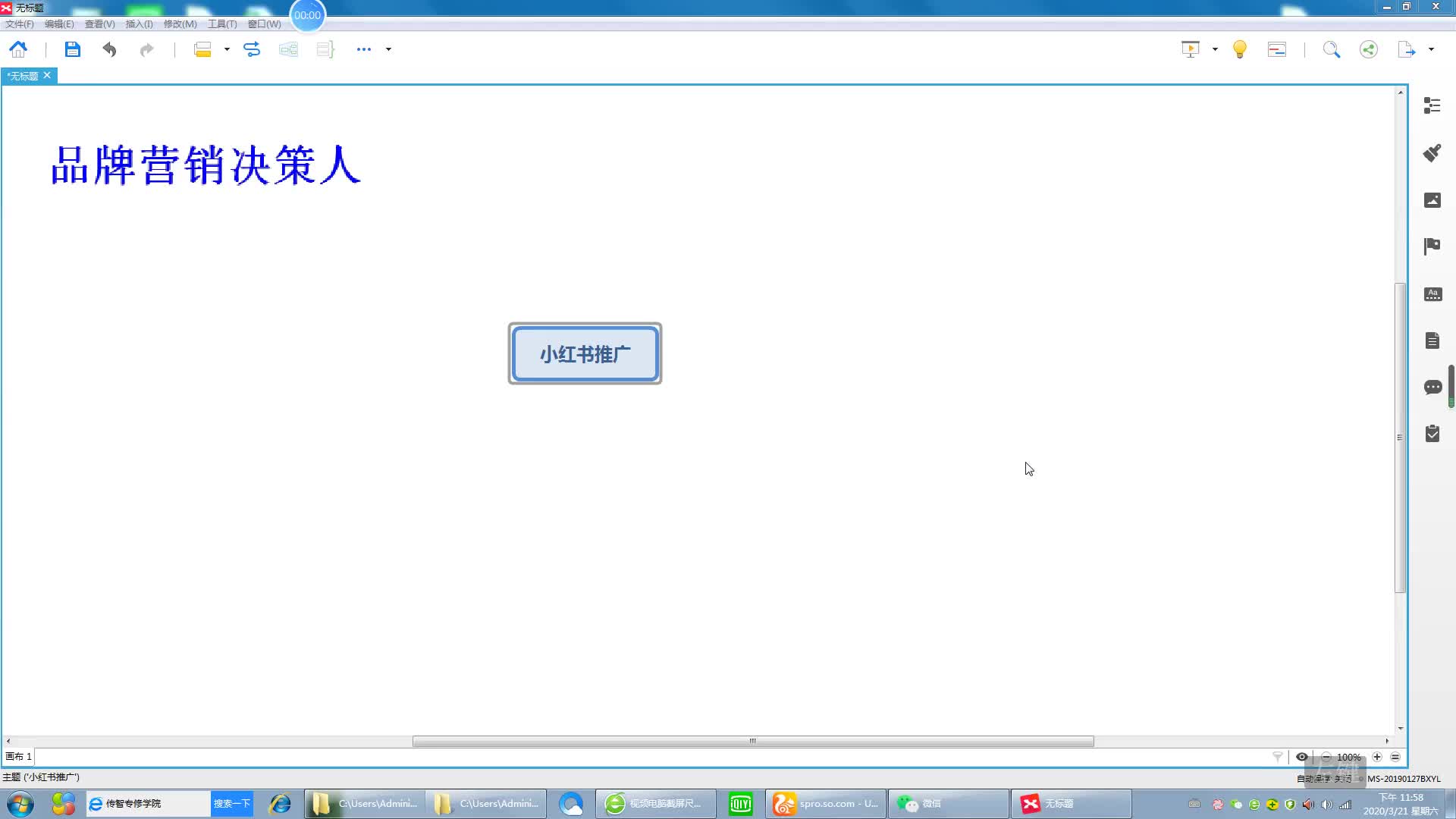The width and height of the screenshot is (1456, 819).
Task: Insert a topic with the yellow topic icon
Action: 202,49
